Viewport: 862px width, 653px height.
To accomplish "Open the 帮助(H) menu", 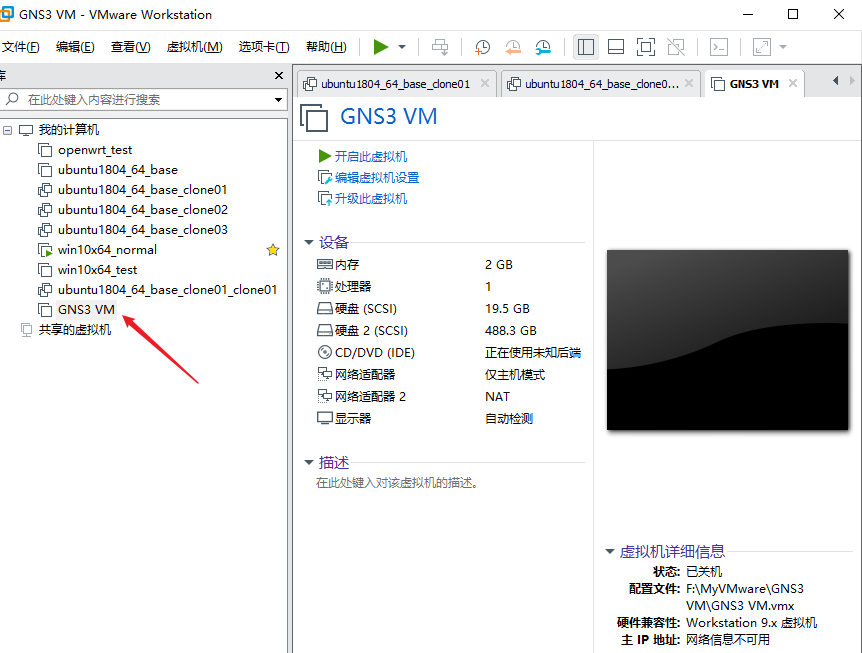I will (x=326, y=47).
